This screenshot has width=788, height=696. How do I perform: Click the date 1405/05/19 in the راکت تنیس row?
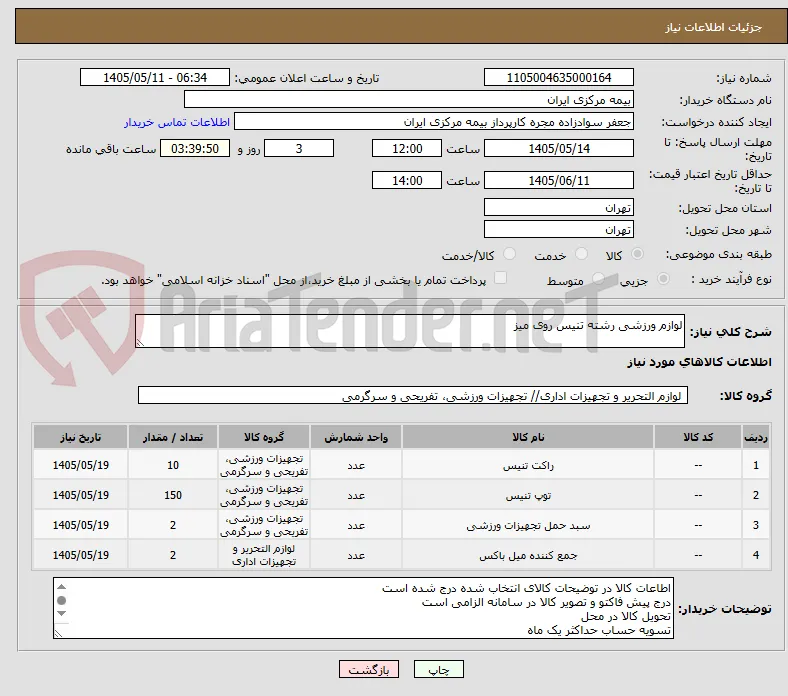[80, 465]
